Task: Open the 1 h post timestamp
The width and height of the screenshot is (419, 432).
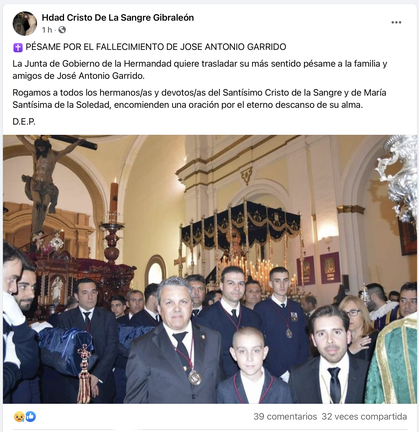Action: click(x=47, y=30)
